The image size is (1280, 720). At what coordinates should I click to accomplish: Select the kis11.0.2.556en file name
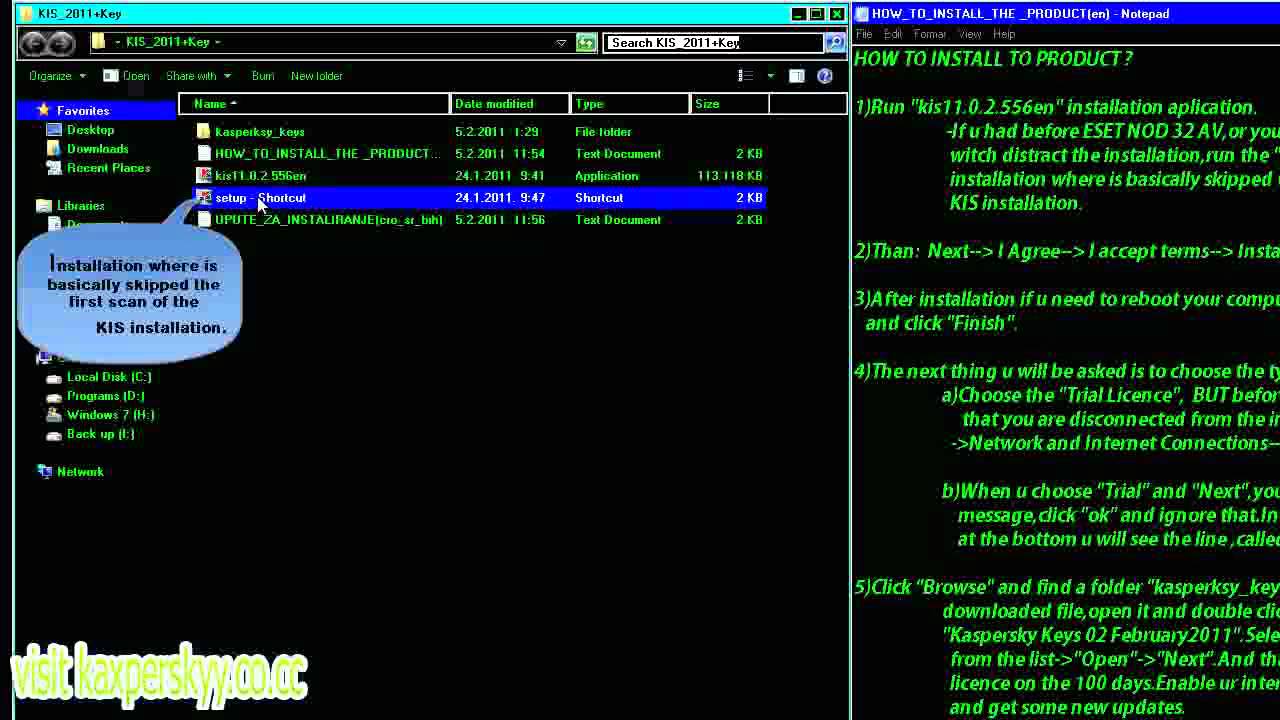coord(260,176)
